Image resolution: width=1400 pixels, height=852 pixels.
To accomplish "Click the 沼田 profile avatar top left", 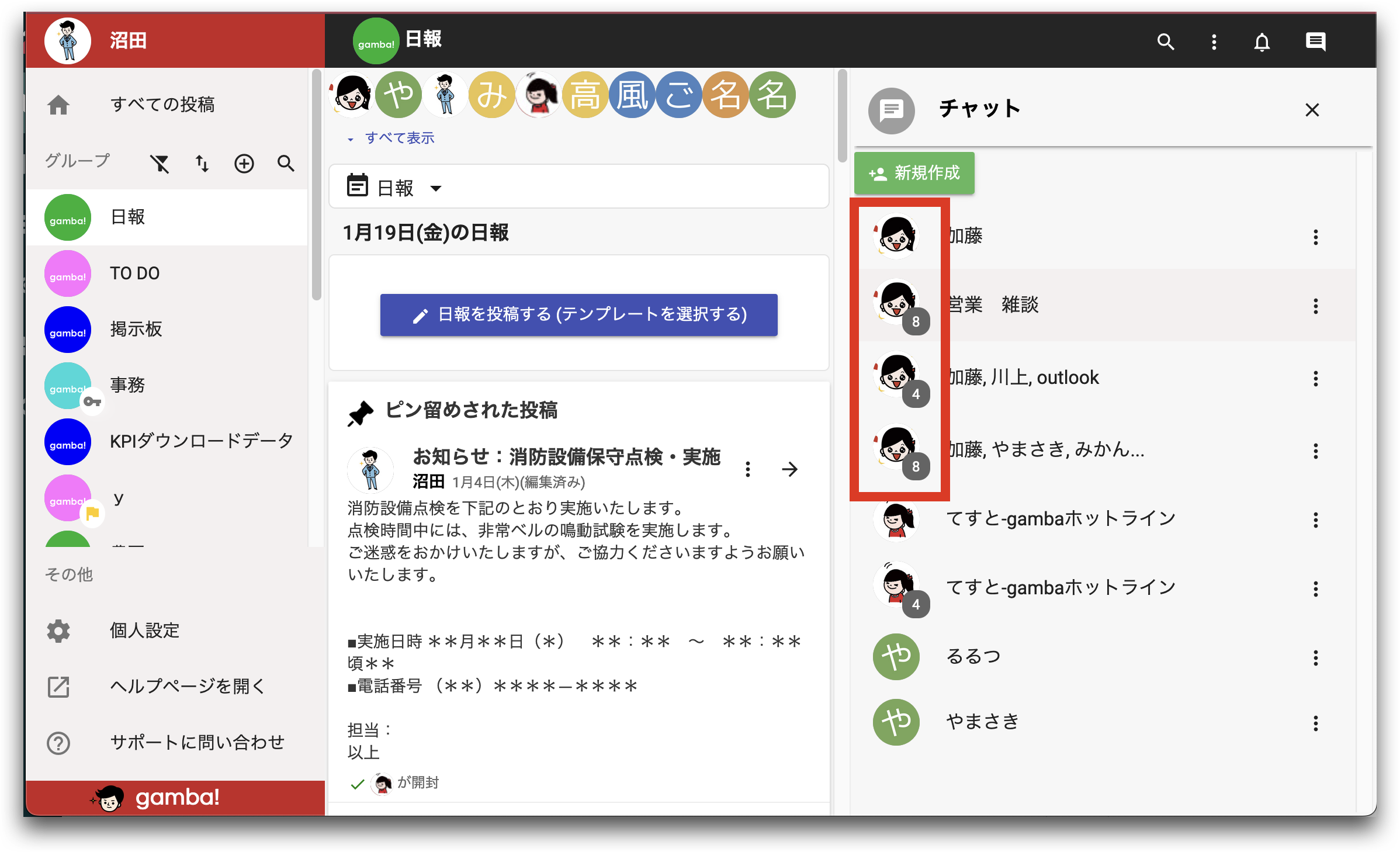I will pyautogui.click(x=67, y=41).
